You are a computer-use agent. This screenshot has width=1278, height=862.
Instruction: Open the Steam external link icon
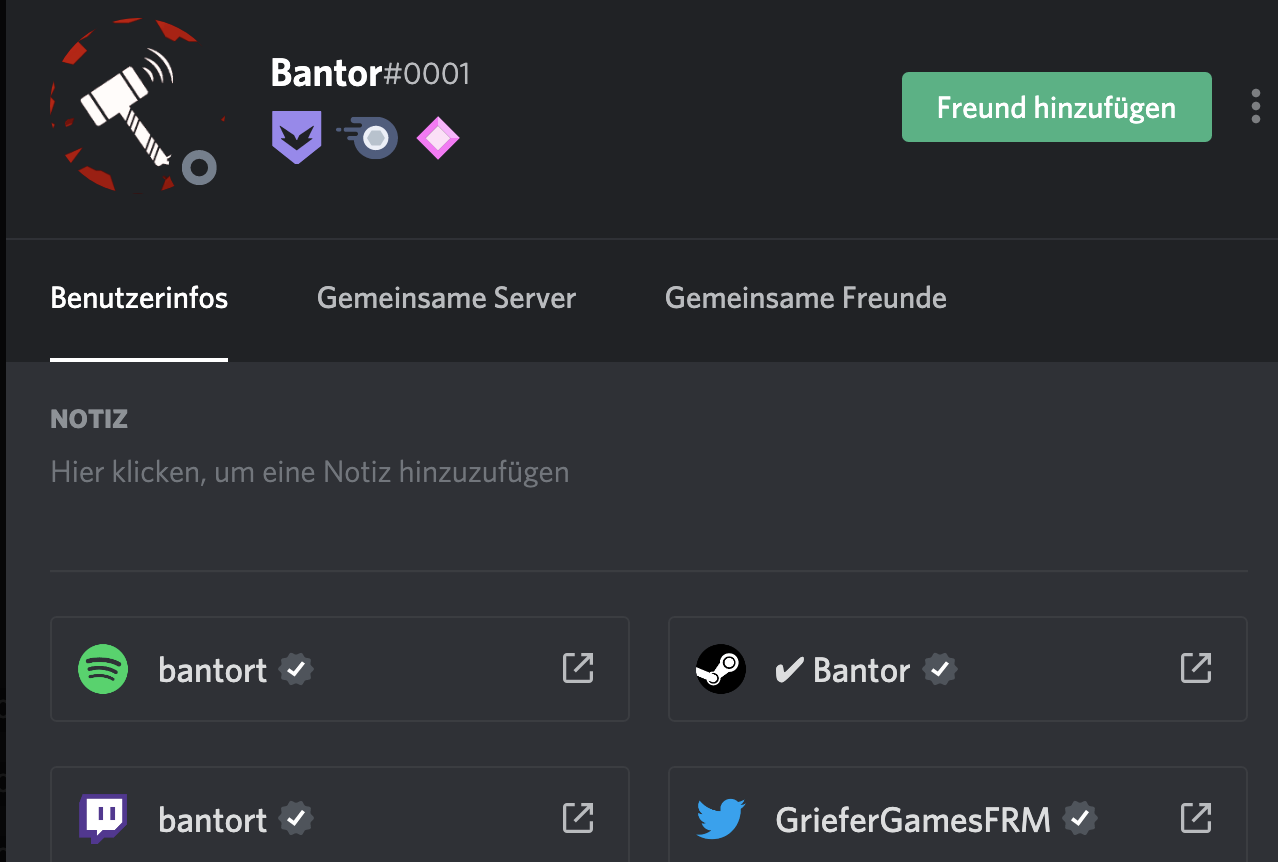[1196, 668]
